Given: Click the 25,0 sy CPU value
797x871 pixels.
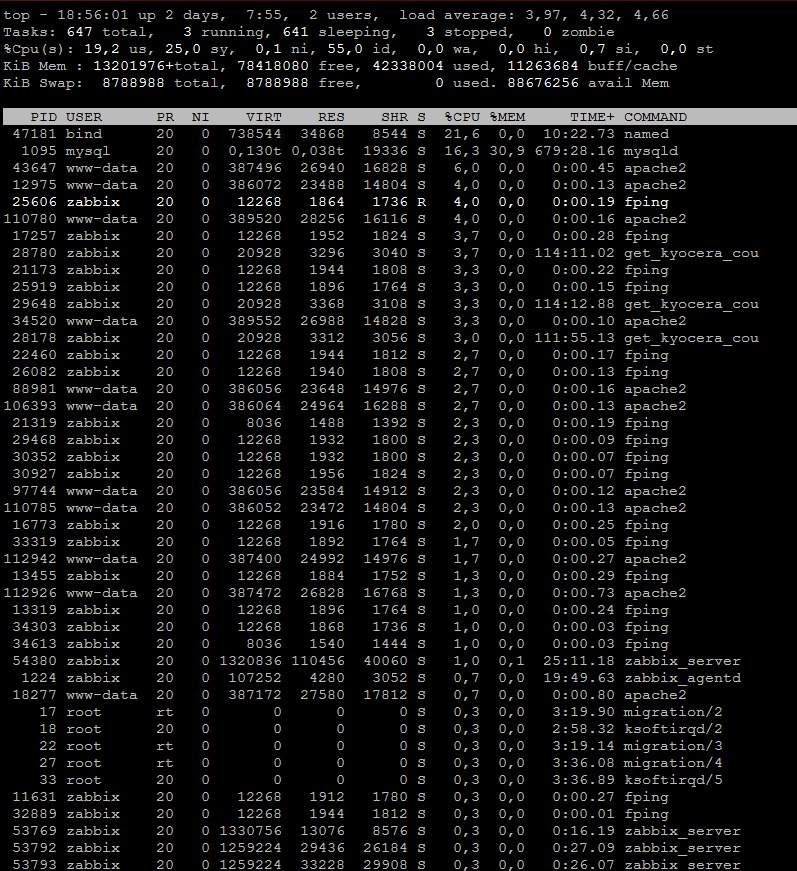Looking at the screenshot, I should (x=183, y=49).
